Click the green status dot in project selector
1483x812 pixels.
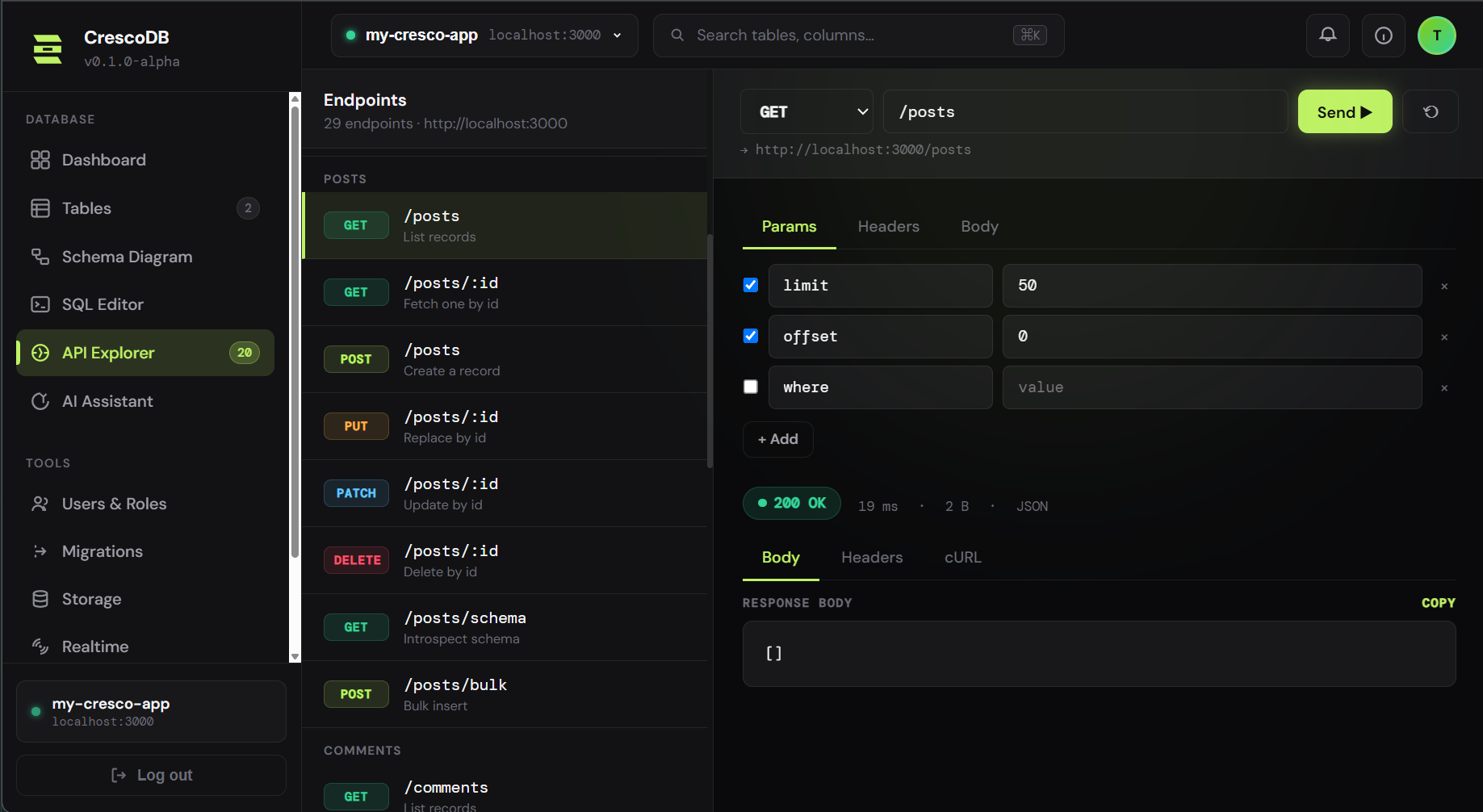pyautogui.click(x=350, y=36)
